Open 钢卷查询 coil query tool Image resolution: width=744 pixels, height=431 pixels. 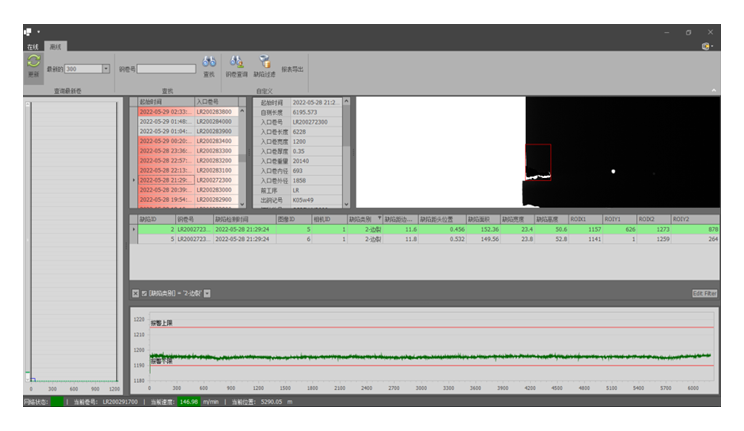(236, 65)
